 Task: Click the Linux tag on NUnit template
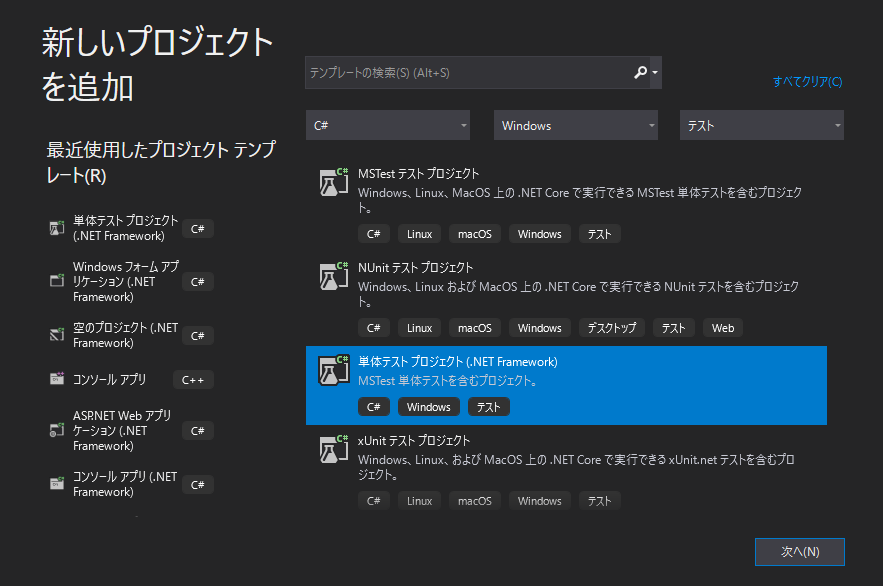click(x=419, y=327)
